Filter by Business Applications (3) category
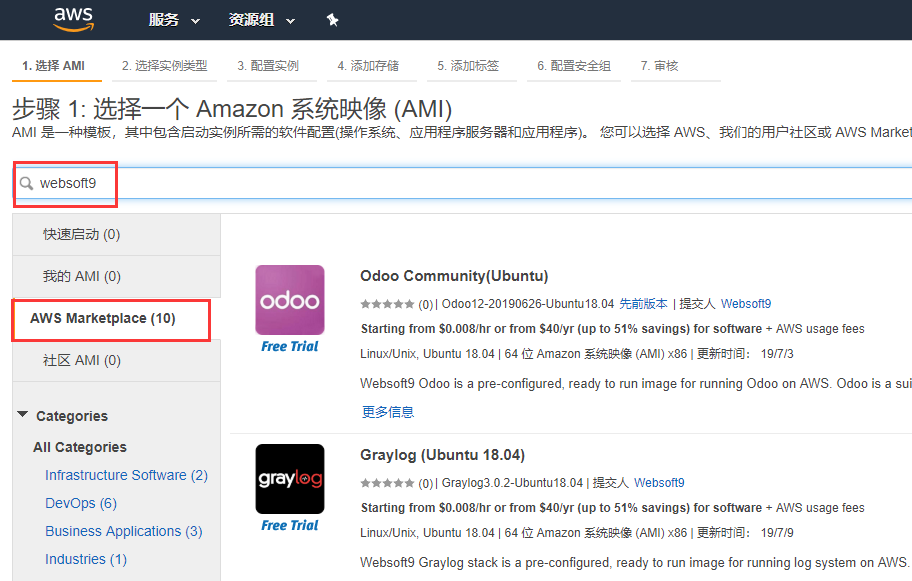912x581 pixels. pyautogui.click(x=123, y=531)
